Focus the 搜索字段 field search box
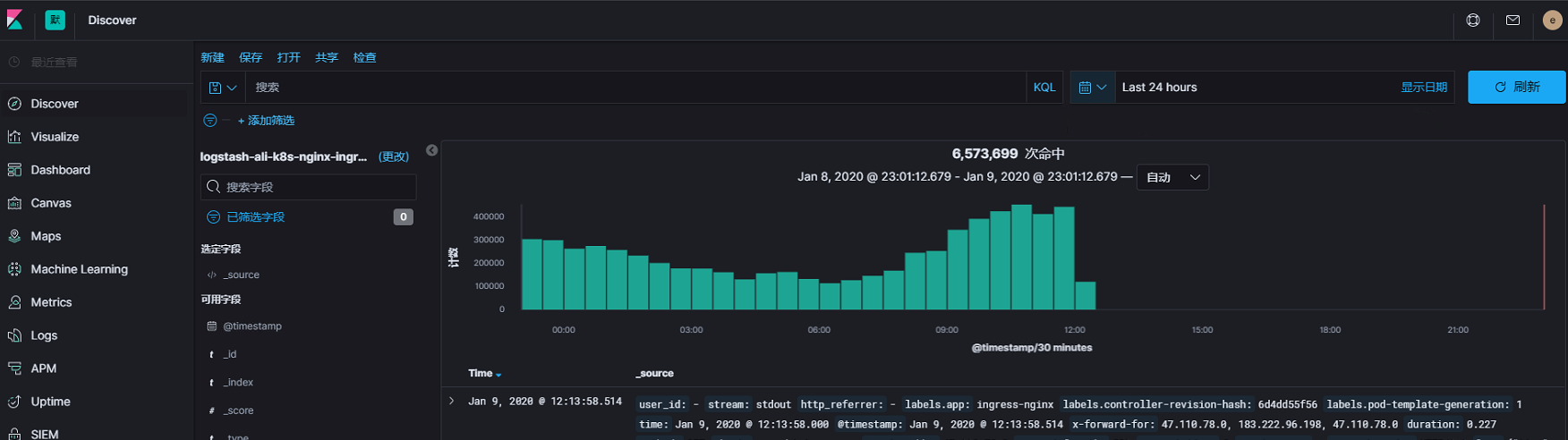Viewport: 1568px width, 440px height. (309, 187)
